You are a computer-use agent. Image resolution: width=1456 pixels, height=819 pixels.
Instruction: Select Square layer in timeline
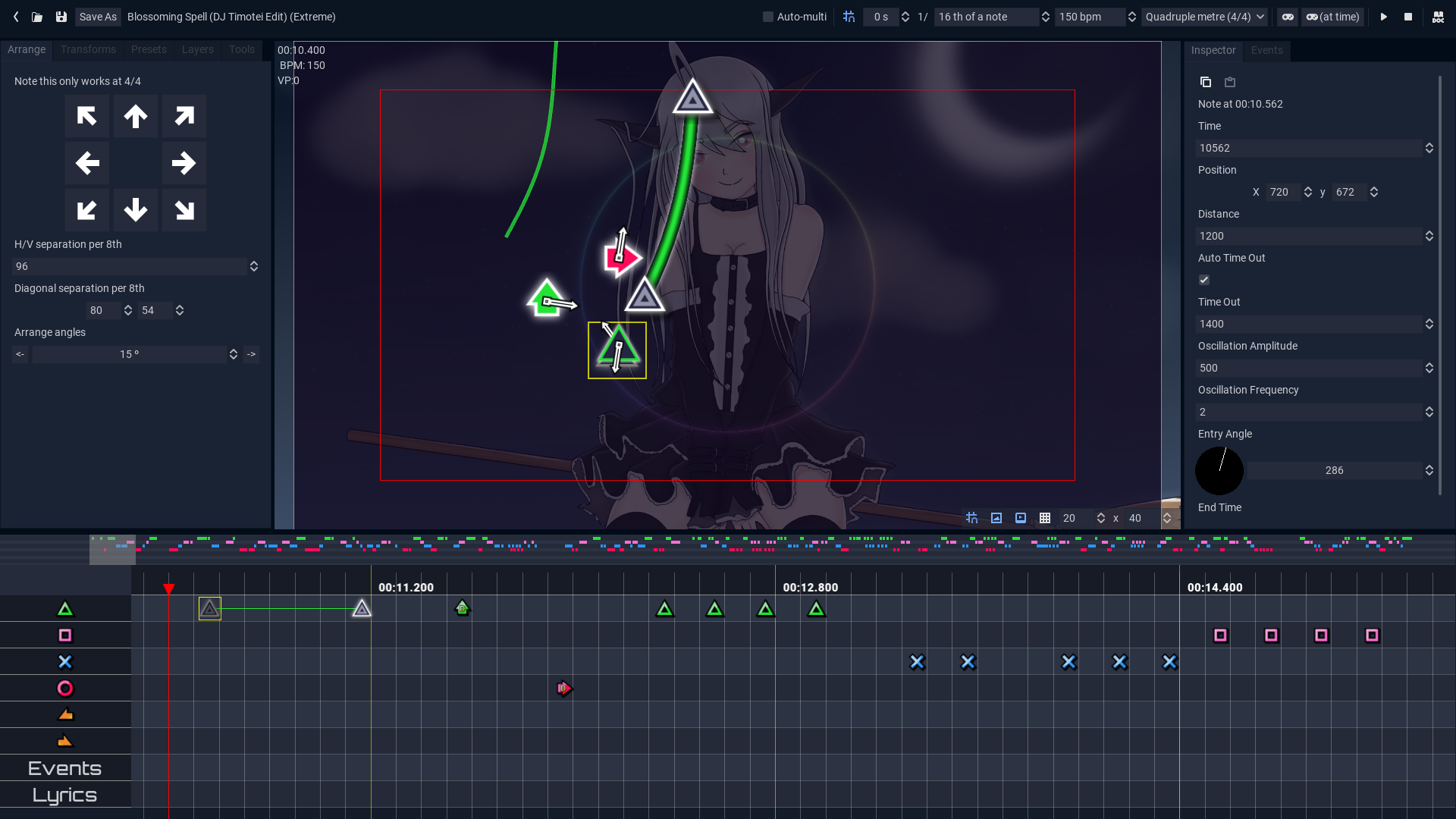[x=65, y=635]
